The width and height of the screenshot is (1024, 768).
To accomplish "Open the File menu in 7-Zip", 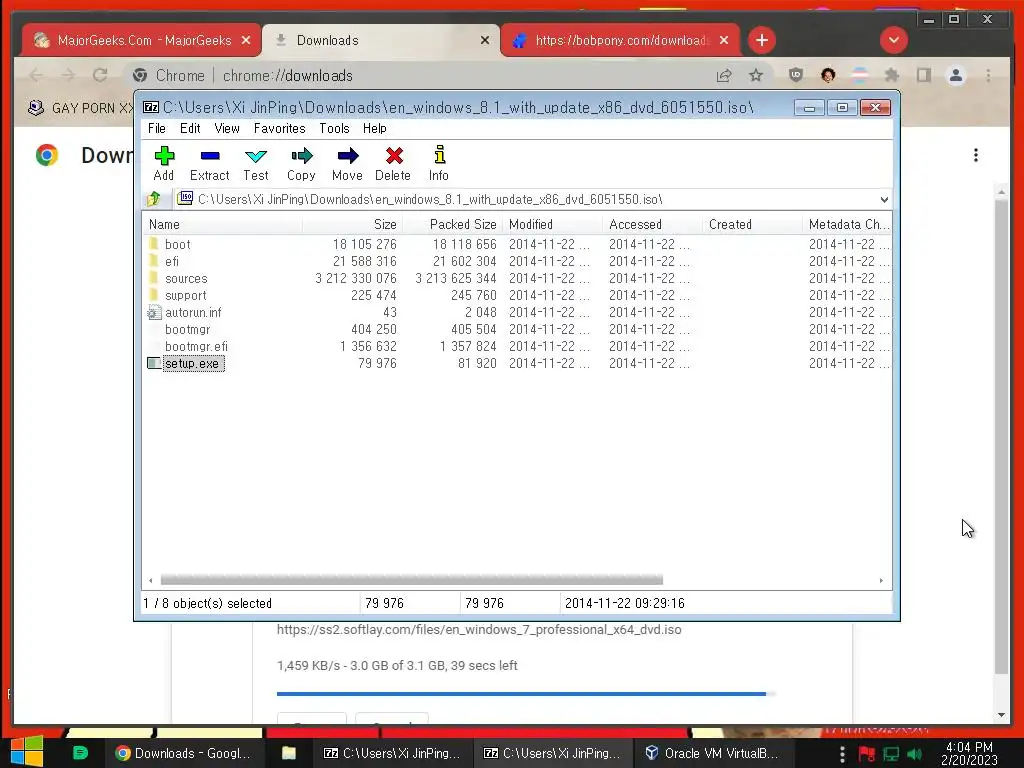I will (157, 129).
